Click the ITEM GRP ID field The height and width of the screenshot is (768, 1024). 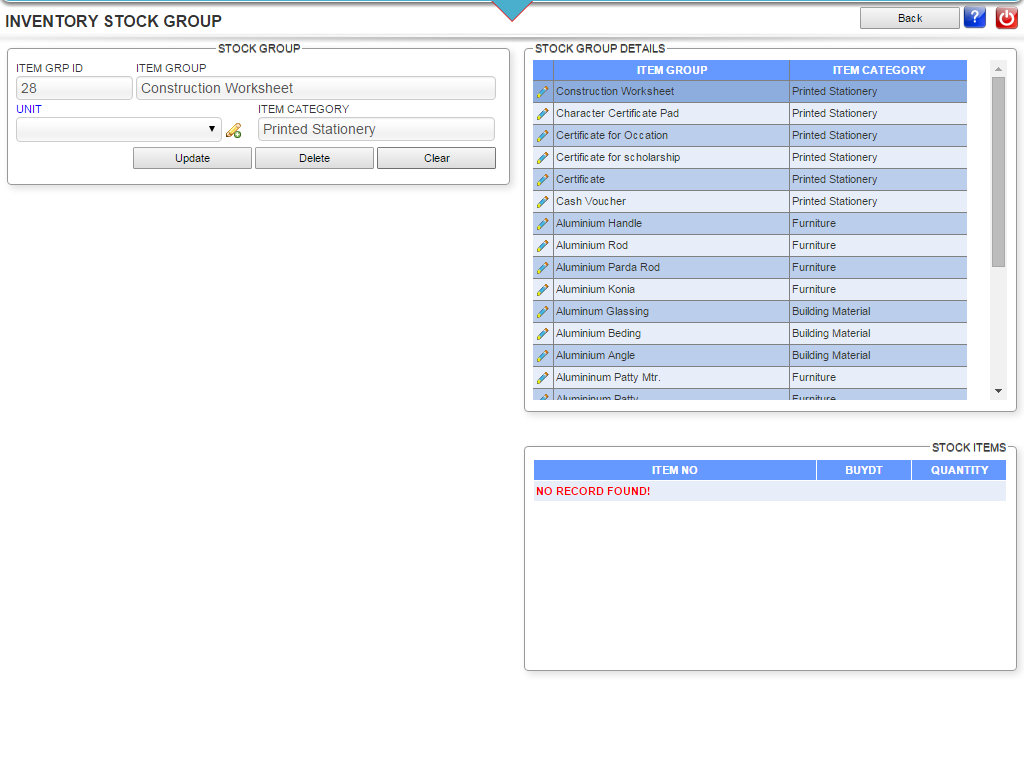coord(74,88)
